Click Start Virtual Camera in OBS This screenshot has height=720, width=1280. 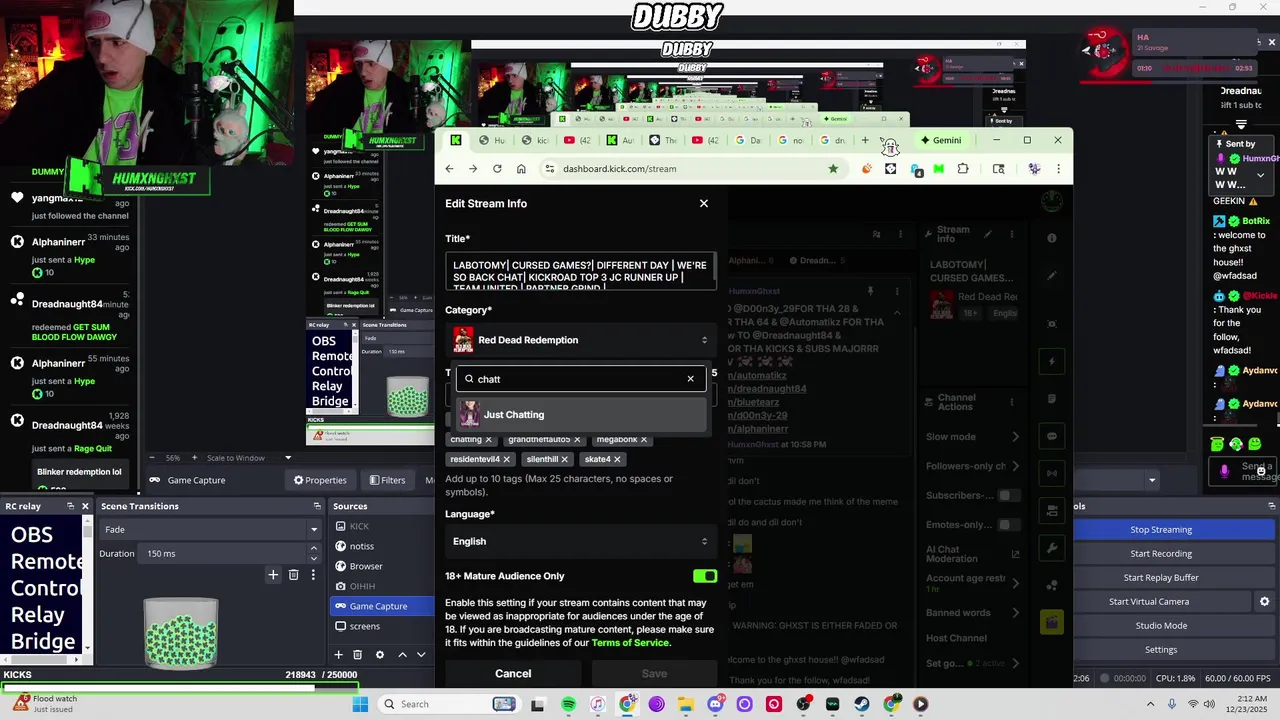pos(1149,602)
